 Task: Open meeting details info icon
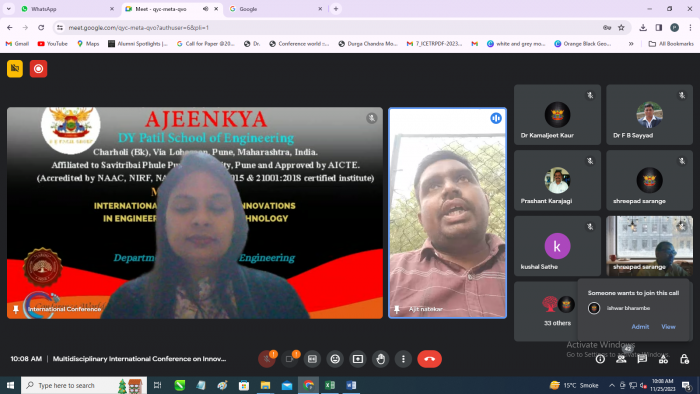point(600,359)
